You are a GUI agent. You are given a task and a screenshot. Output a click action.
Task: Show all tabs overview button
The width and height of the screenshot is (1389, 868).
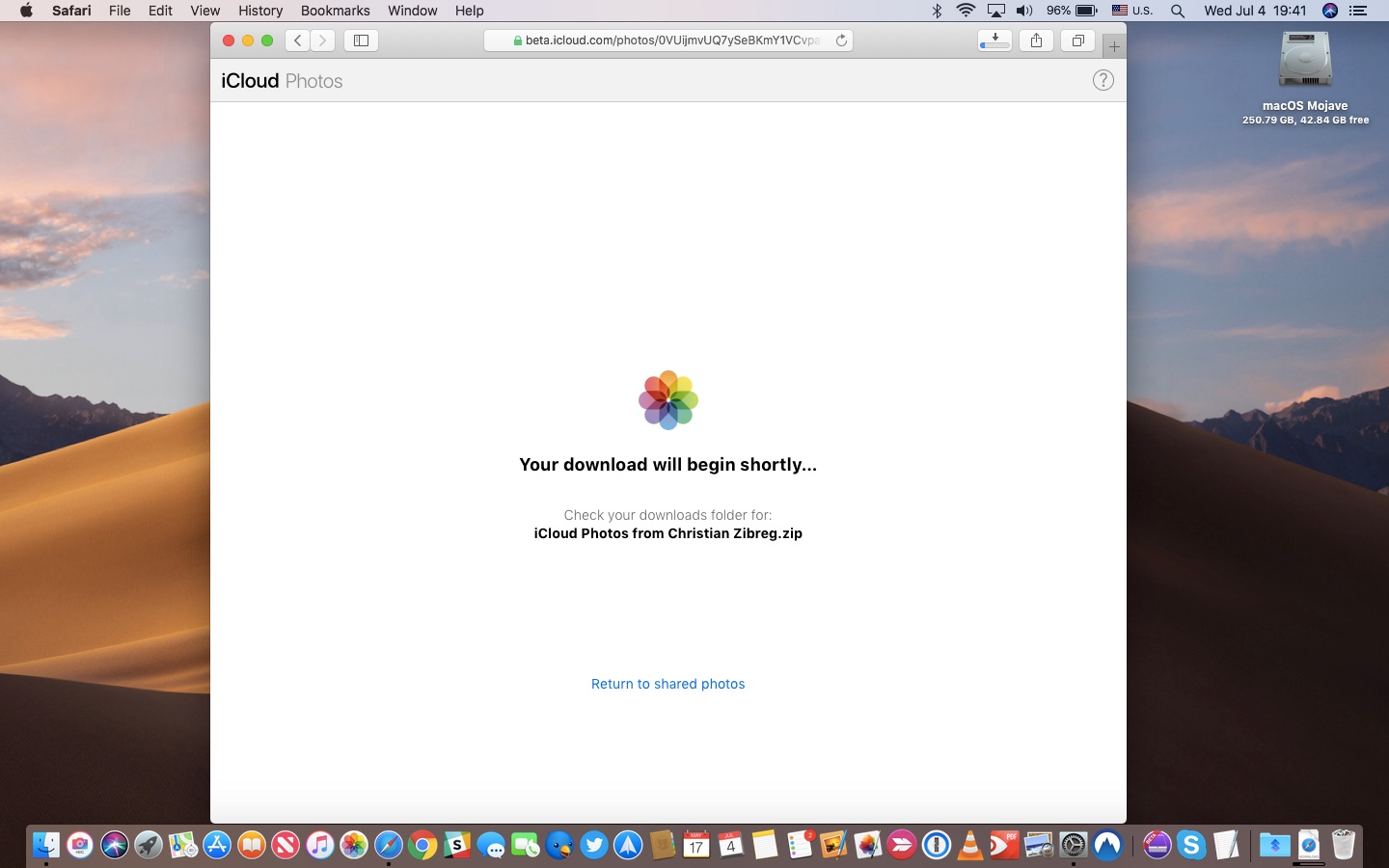tap(1077, 41)
